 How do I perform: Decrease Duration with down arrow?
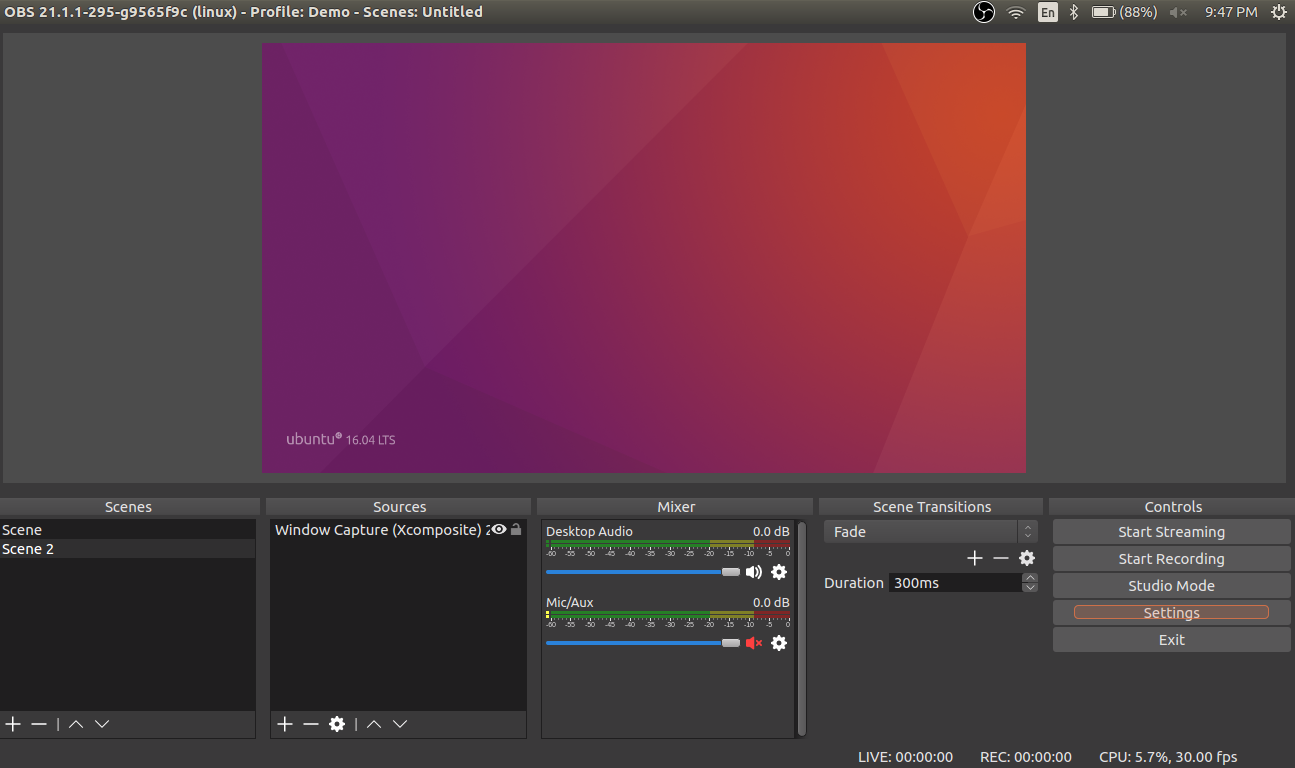(1030, 587)
